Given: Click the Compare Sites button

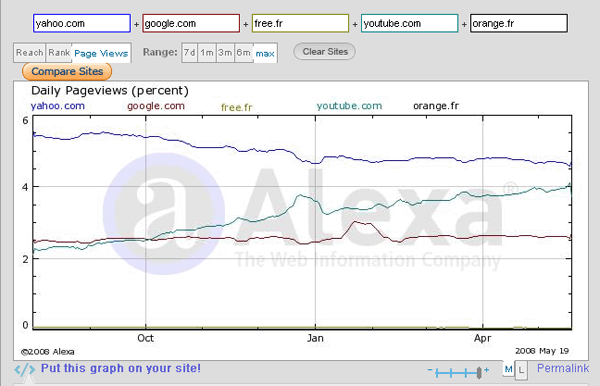Looking at the screenshot, I should coord(67,72).
